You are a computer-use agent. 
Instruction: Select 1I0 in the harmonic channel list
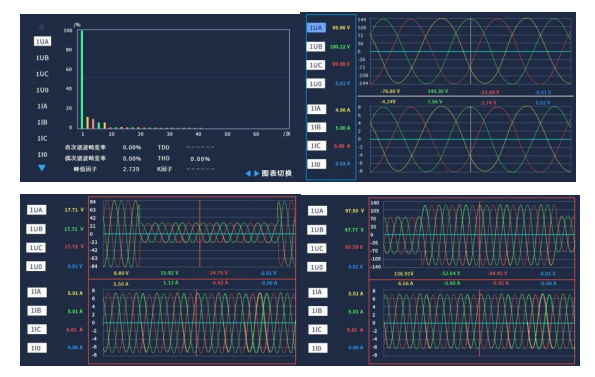tap(42, 154)
